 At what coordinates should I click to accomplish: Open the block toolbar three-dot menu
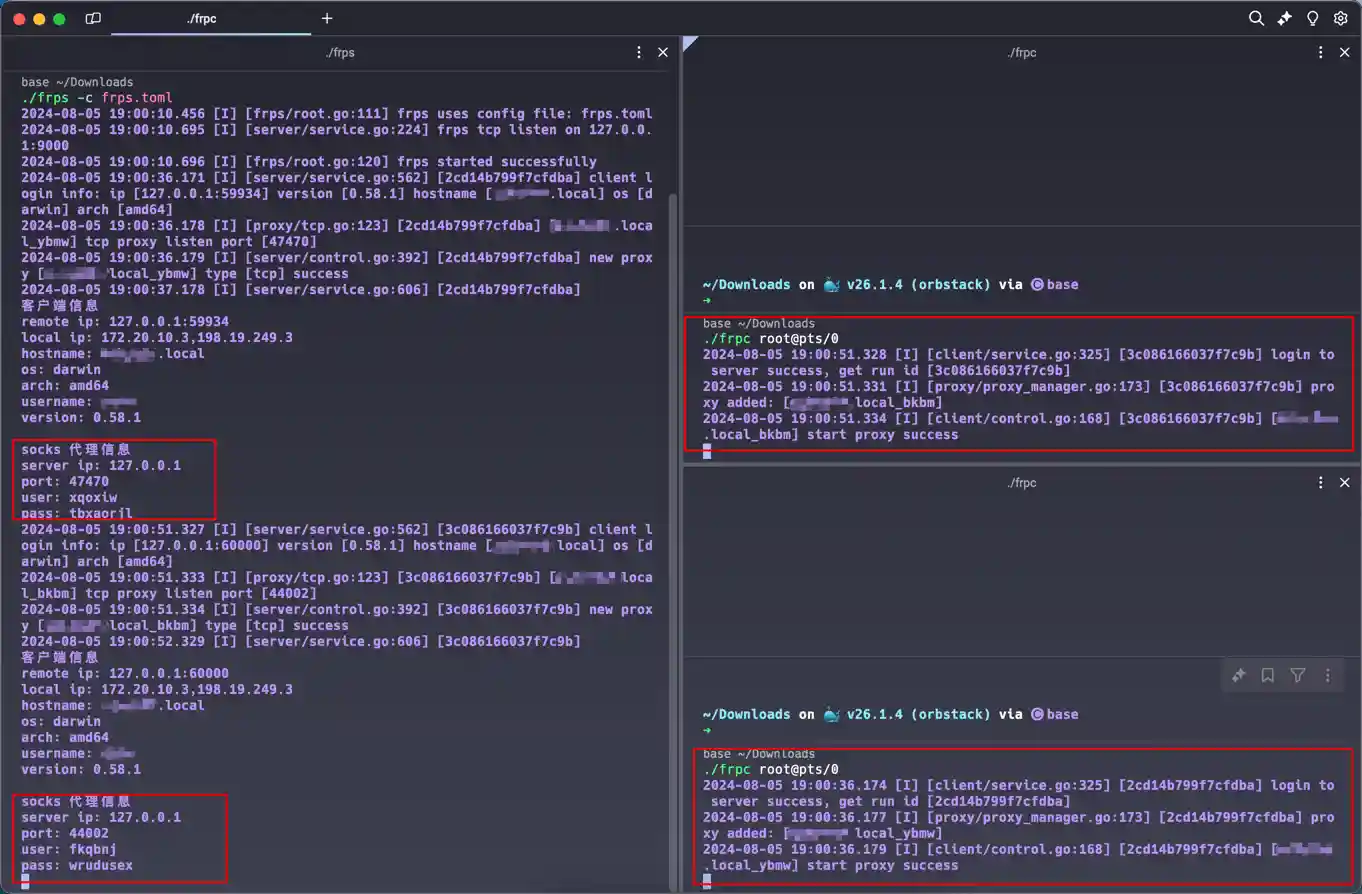click(1327, 676)
